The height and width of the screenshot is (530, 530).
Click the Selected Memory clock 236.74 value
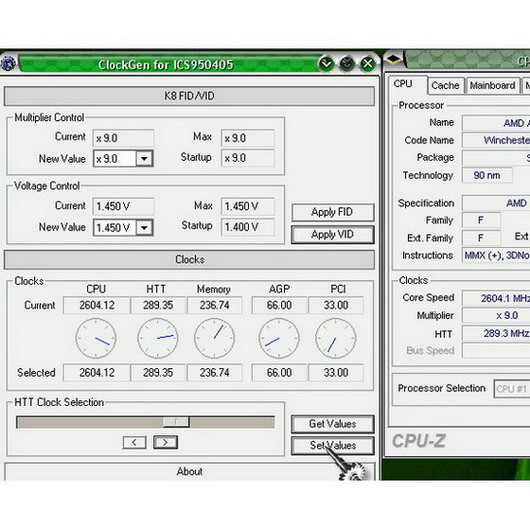[214, 373]
